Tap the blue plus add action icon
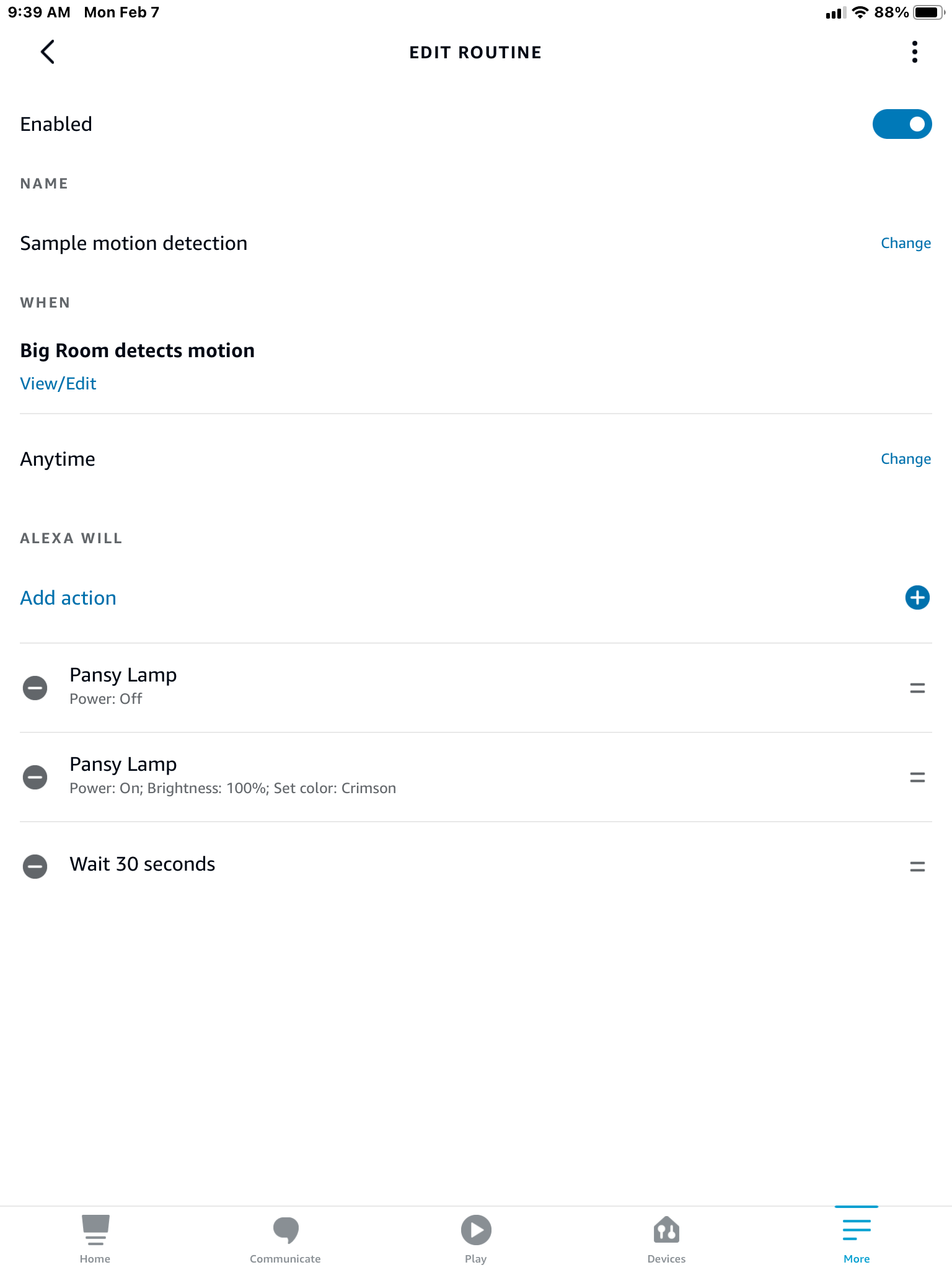 pyautogui.click(x=917, y=598)
